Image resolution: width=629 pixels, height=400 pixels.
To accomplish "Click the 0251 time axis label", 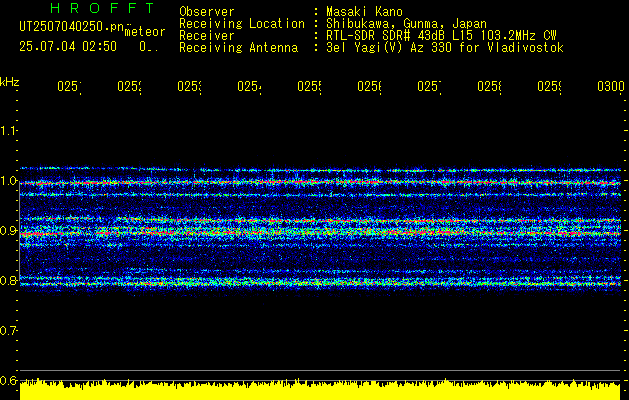I will point(69,87).
